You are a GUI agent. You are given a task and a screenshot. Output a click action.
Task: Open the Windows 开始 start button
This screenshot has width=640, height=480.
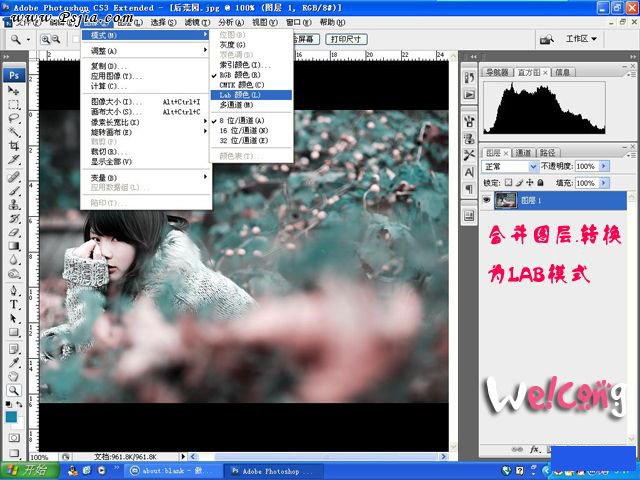click(x=29, y=470)
